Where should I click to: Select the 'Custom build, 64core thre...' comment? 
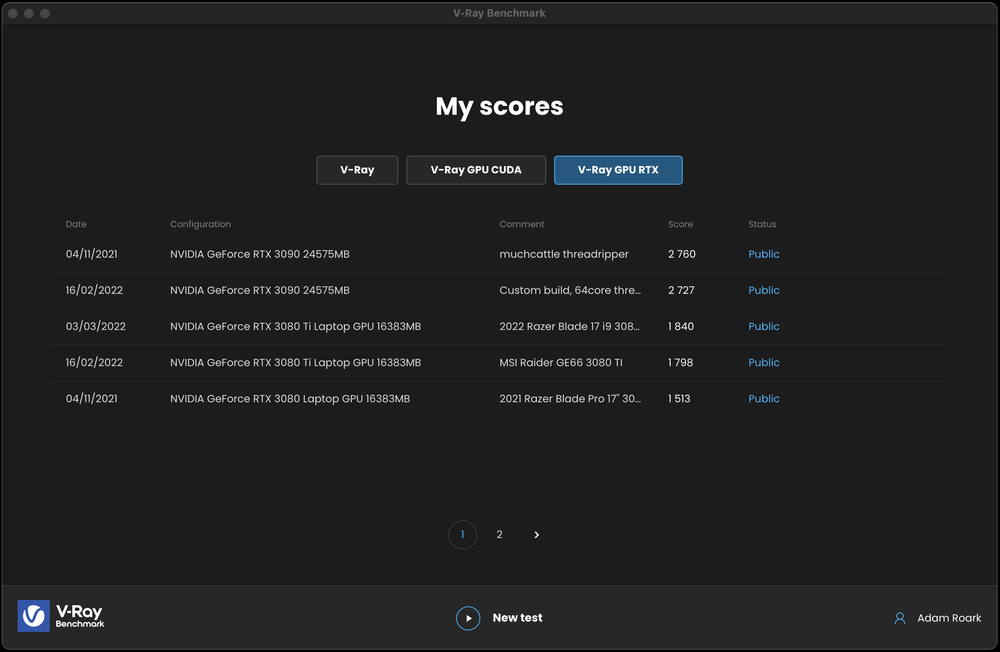point(570,290)
